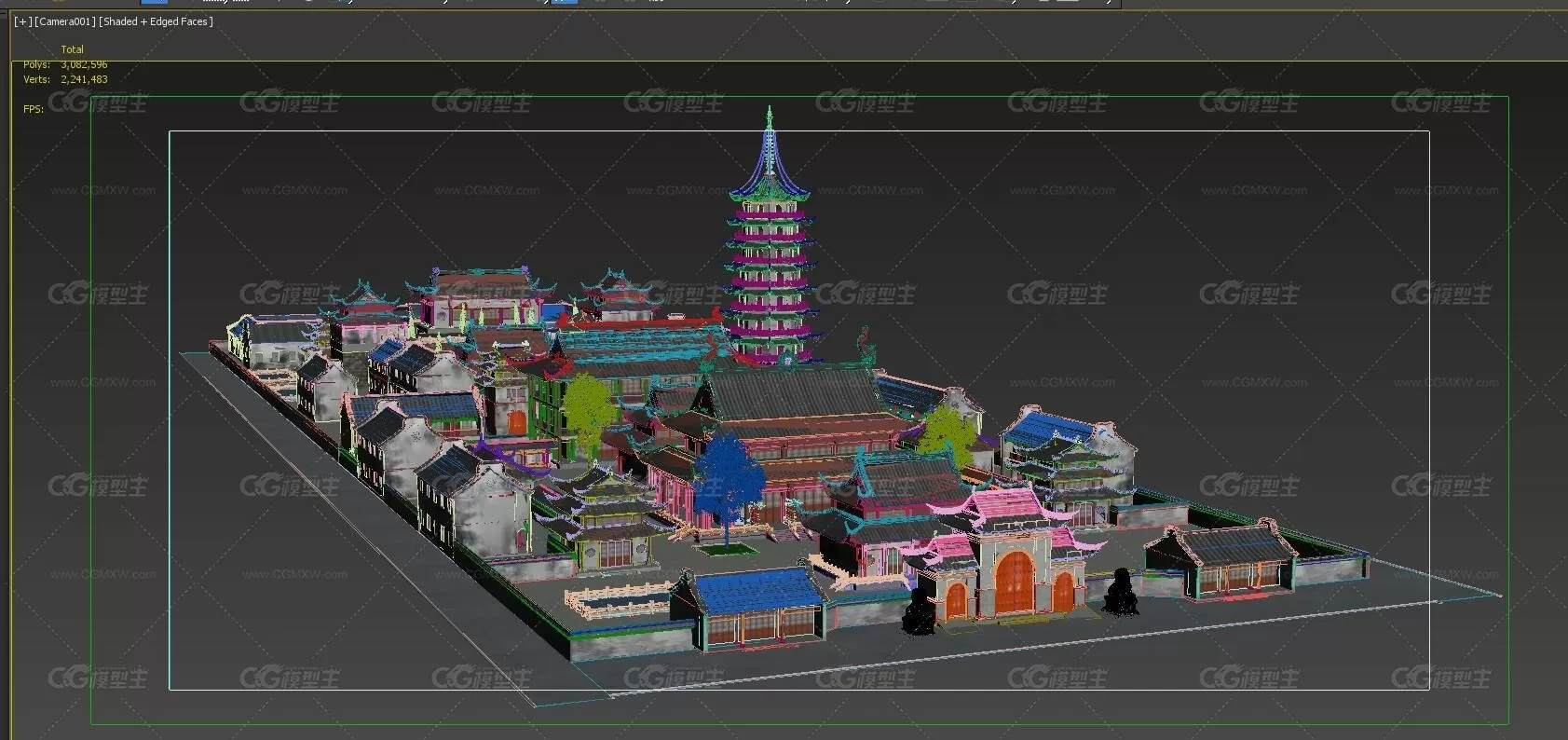Image resolution: width=1568 pixels, height=740 pixels.
Task: Click the Polys value 3,082,596
Action: pos(84,64)
